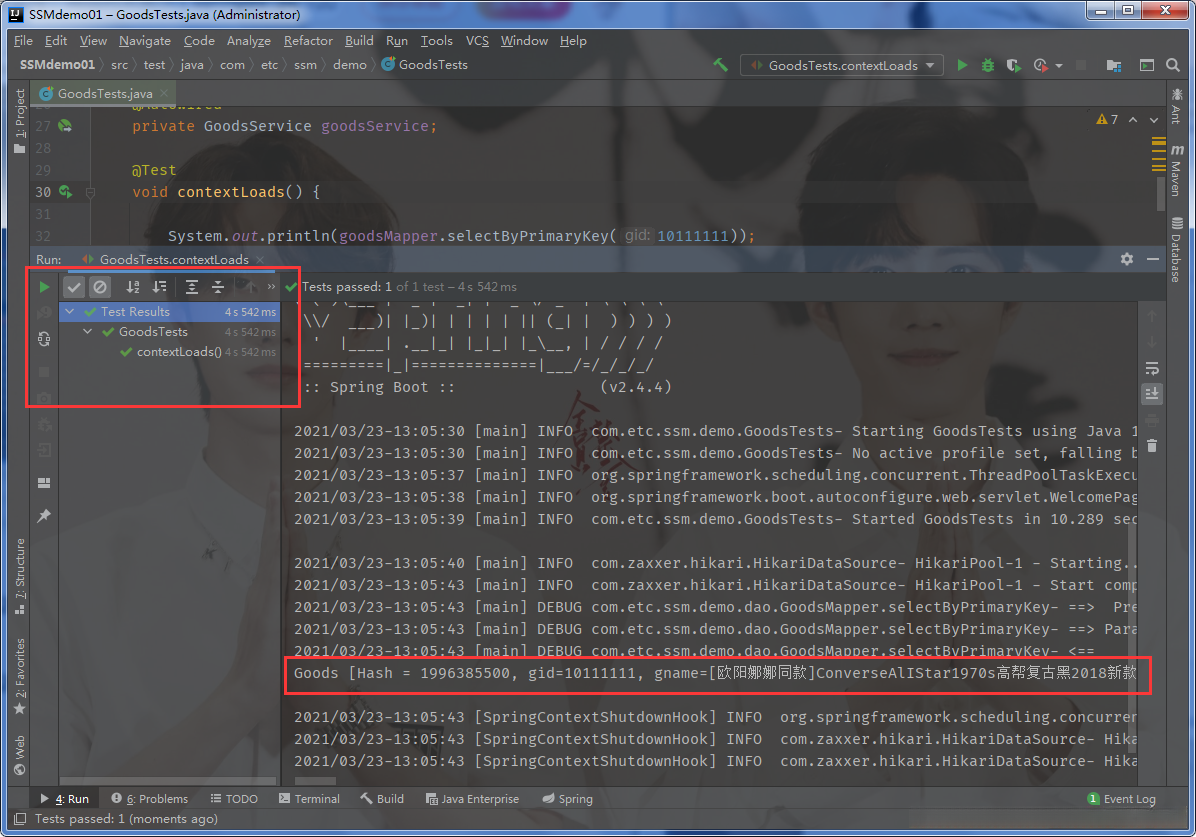Viewport: 1196px width, 837px height.
Task: Collapse the GoodsTests tree node
Action: pyautogui.click(x=88, y=331)
